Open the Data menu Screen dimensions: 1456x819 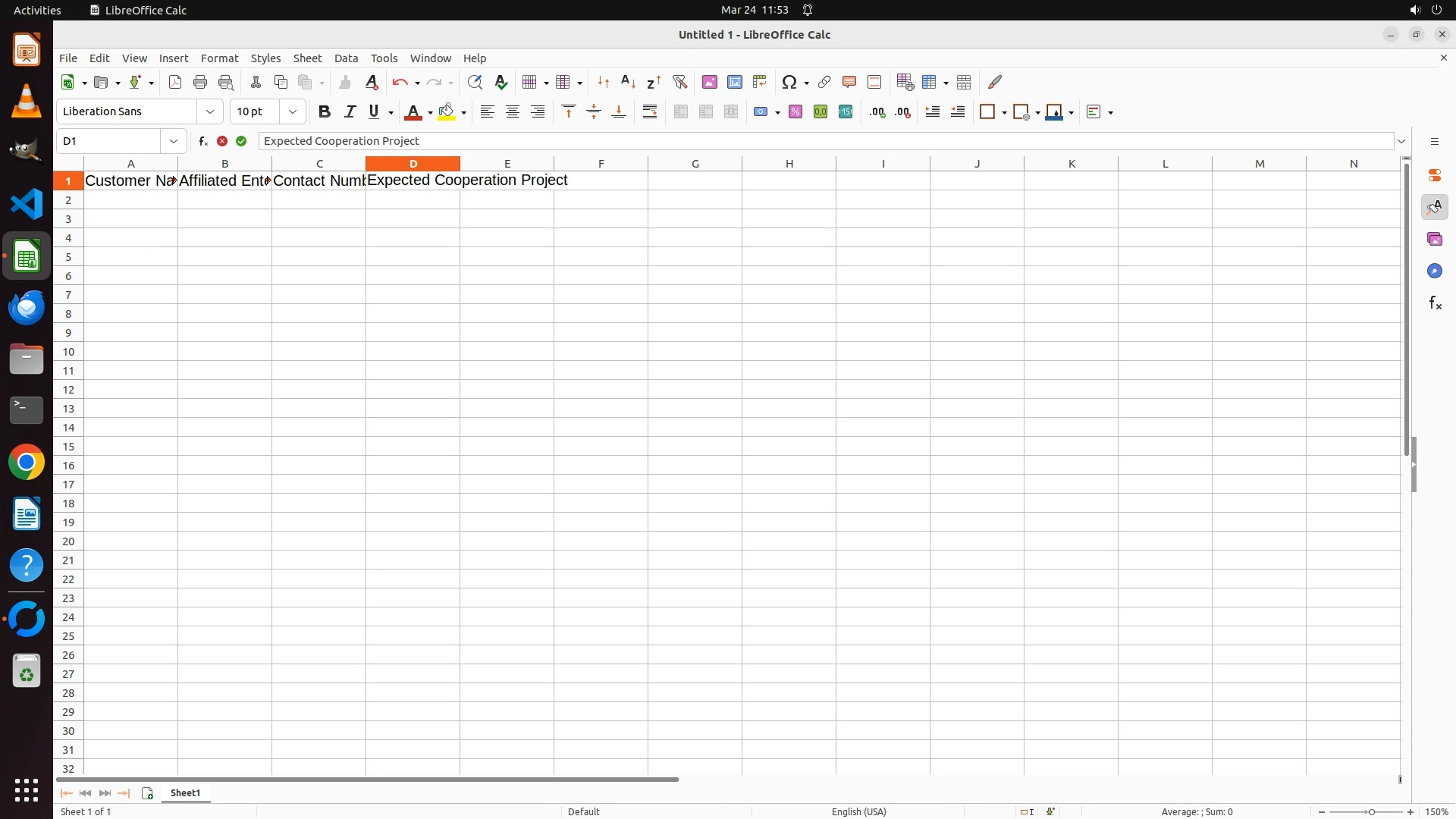coord(346,58)
